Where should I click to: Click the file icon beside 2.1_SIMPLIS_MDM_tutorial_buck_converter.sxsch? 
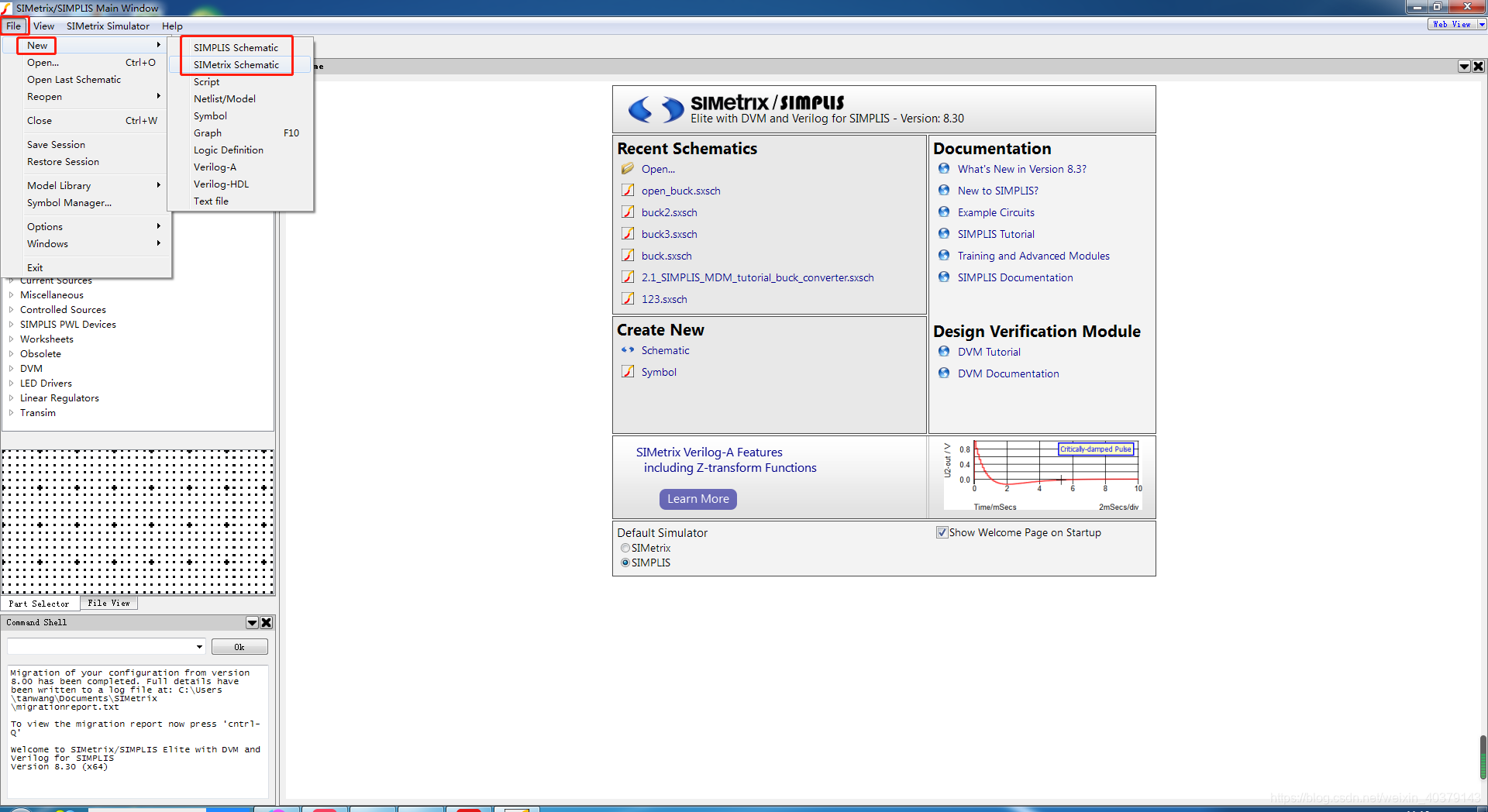pyautogui.click(x=628, y=277)
